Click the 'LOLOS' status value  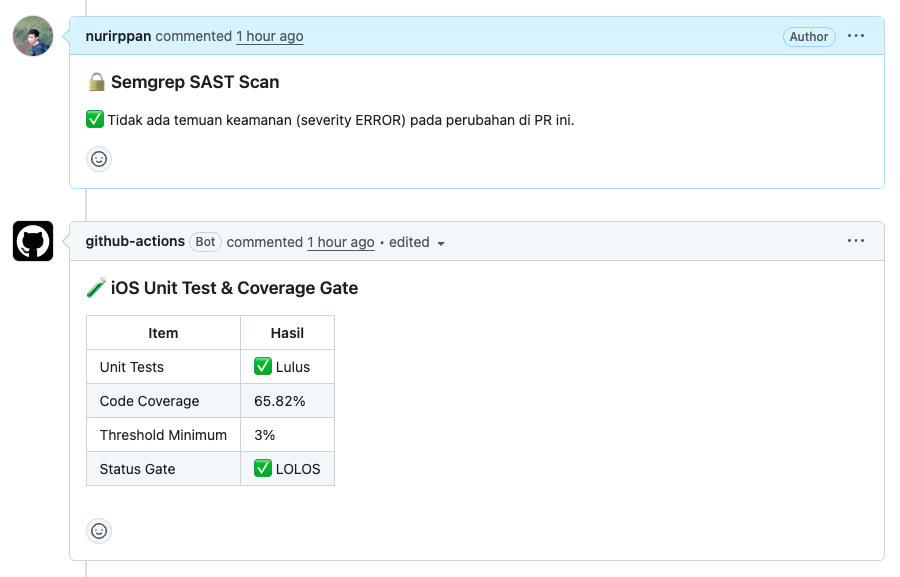coord(287,469)
